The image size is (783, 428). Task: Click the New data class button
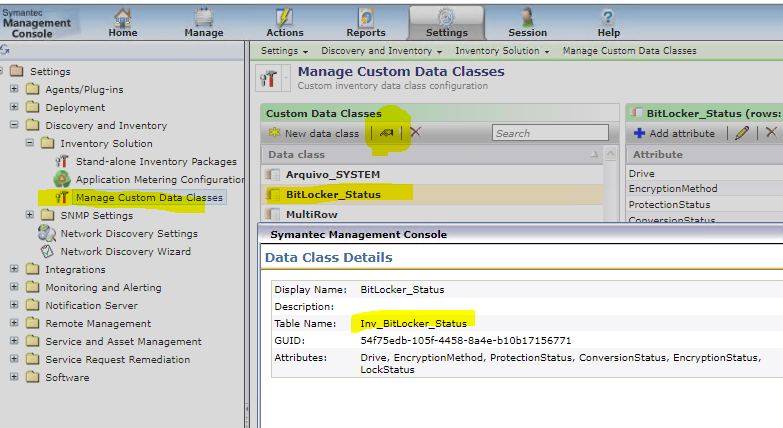tap(314, 133)
